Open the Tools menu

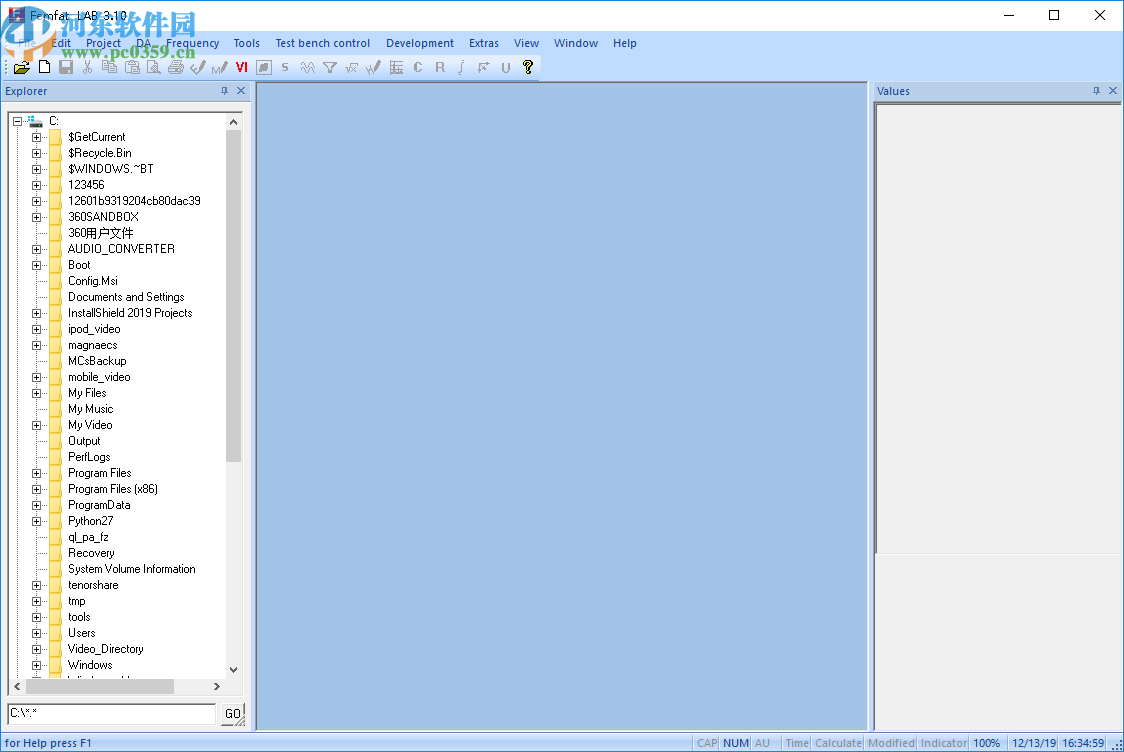(x=247, y=43)
